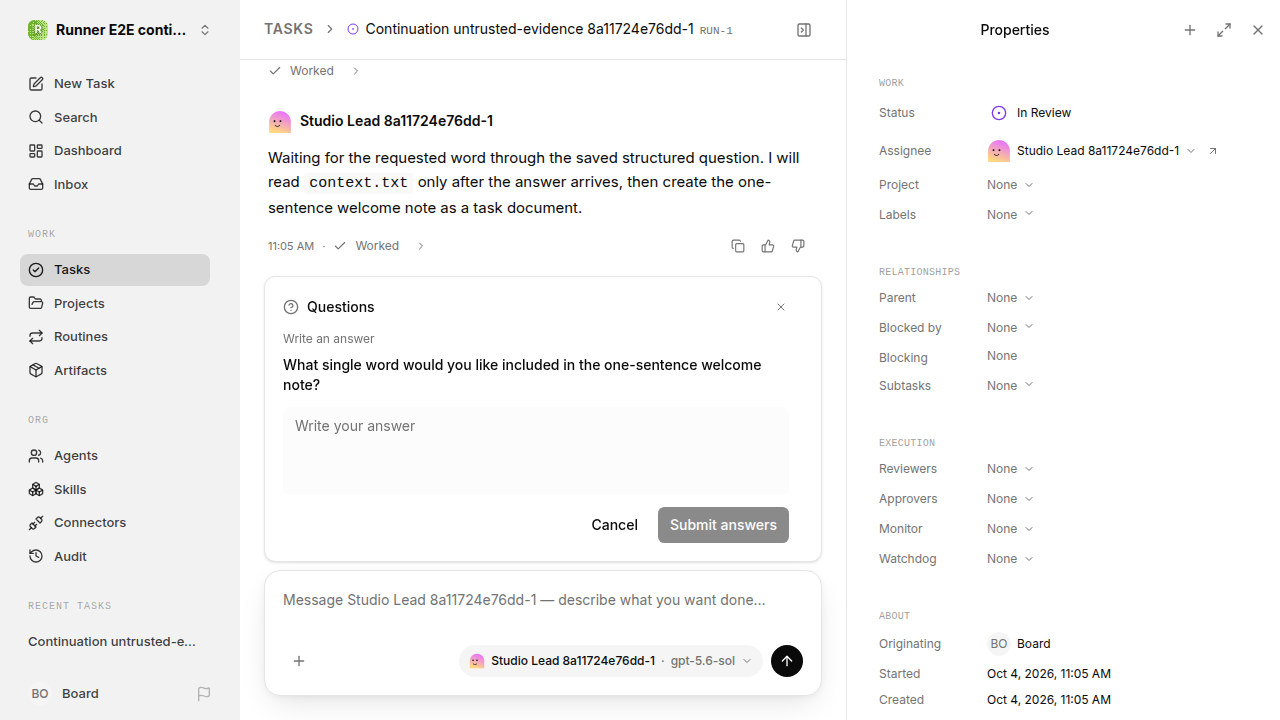This screenshot has height=720, width=1280.
Task: Open the Assignee dropdown
Action: pos(1092,151)
